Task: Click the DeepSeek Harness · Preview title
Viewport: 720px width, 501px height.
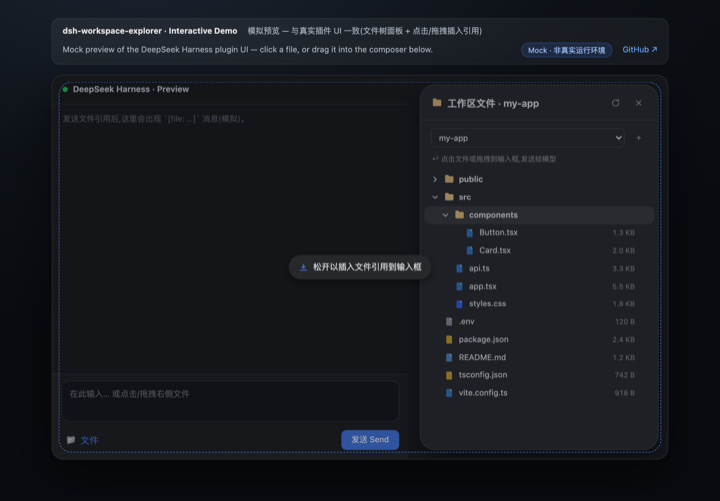Action: pos(131,89)
